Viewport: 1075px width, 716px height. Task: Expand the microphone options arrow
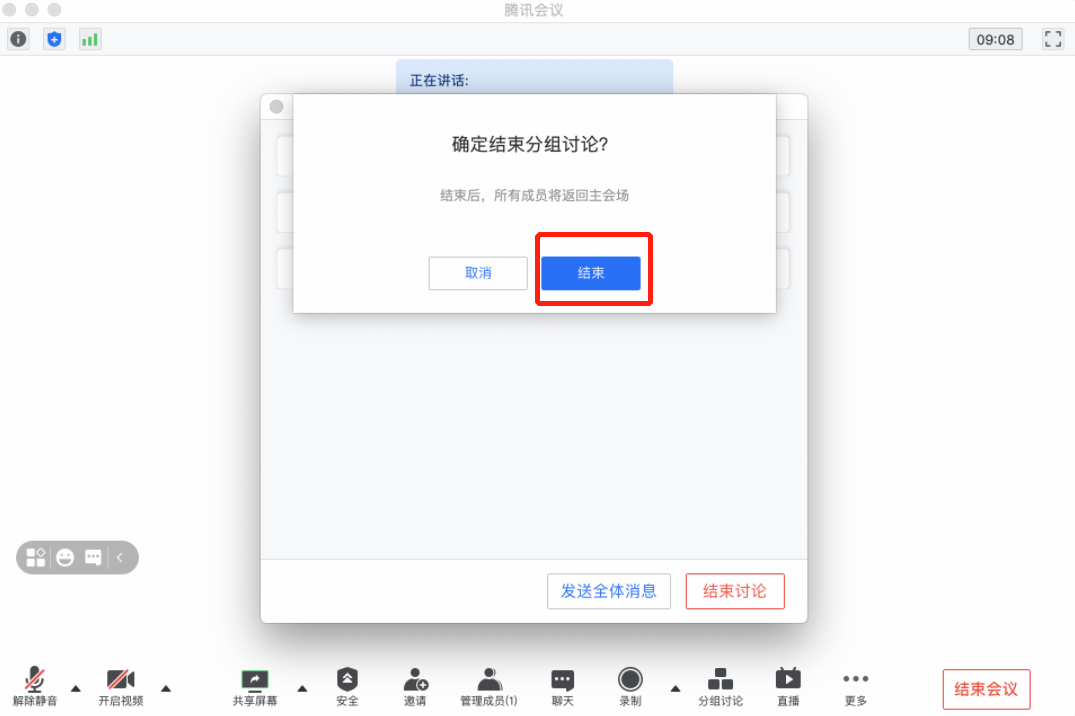76,689
